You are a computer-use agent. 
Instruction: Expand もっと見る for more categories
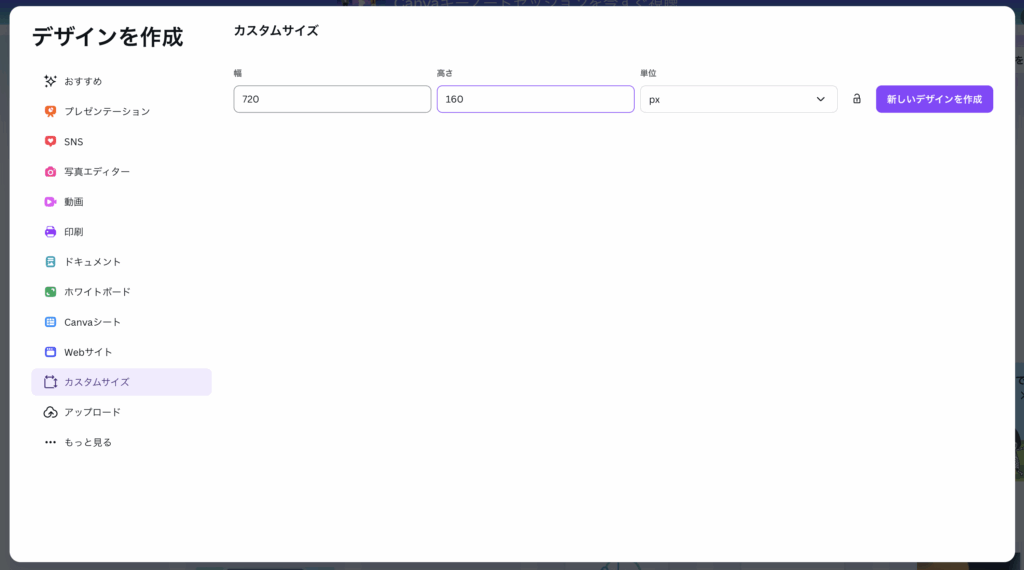(x=87, y=442)
